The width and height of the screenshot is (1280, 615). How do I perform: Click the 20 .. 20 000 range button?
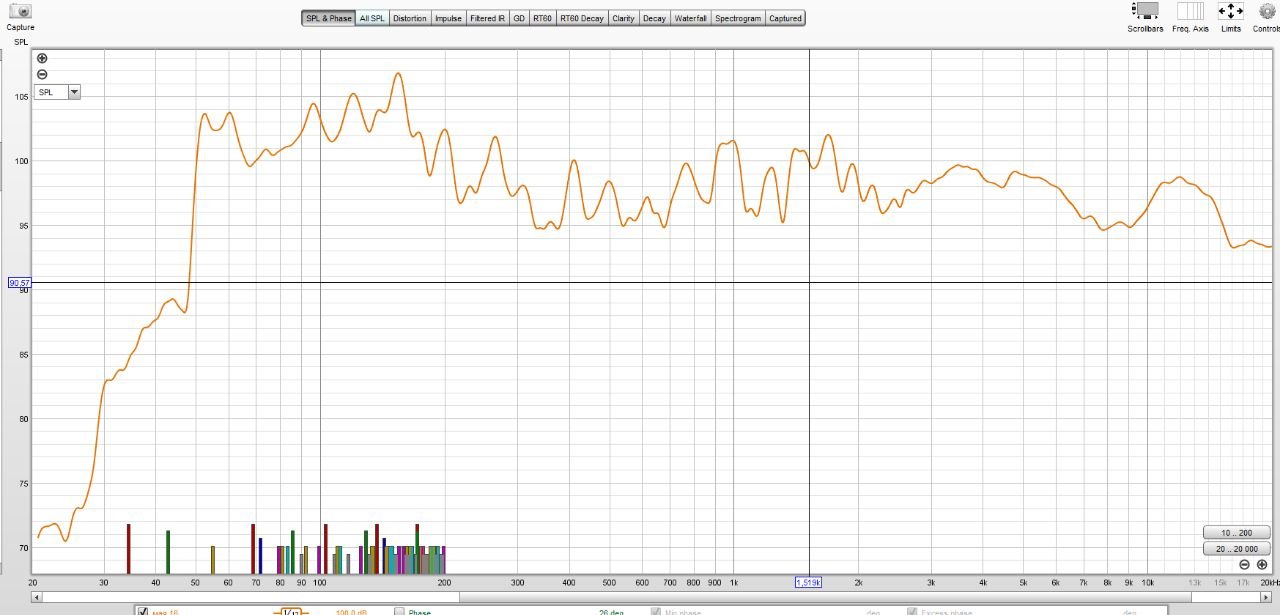(1236, 549)
